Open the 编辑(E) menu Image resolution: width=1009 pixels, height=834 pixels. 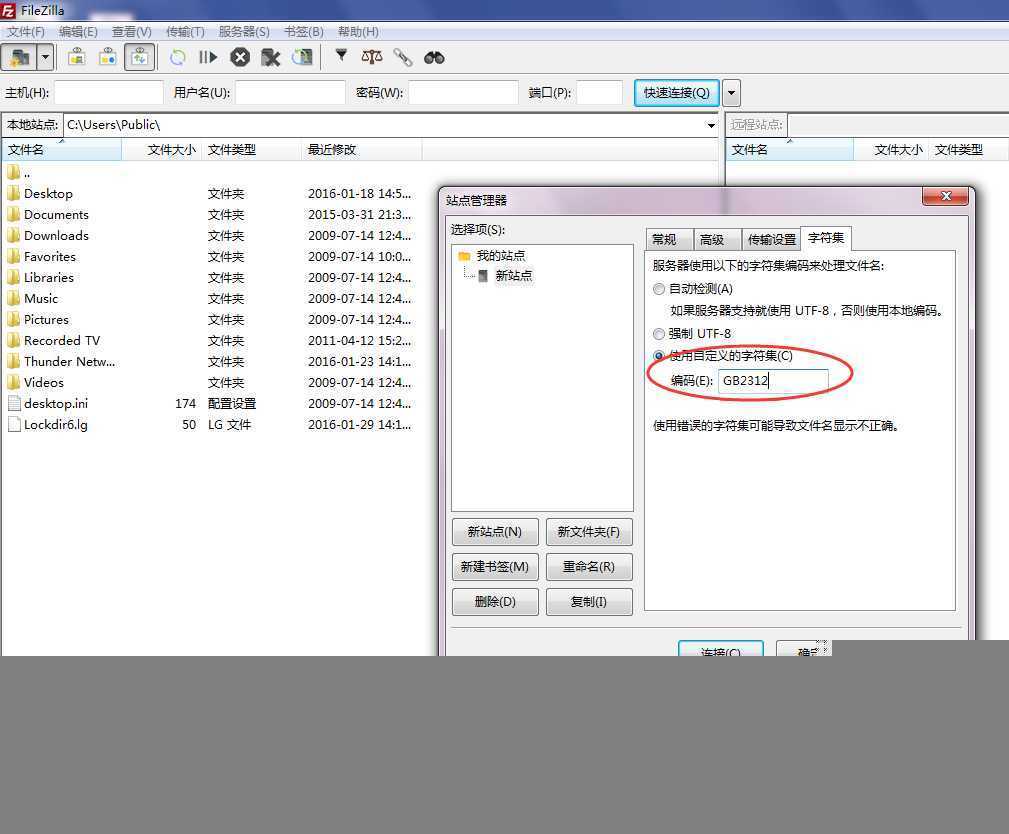[78, 32]
